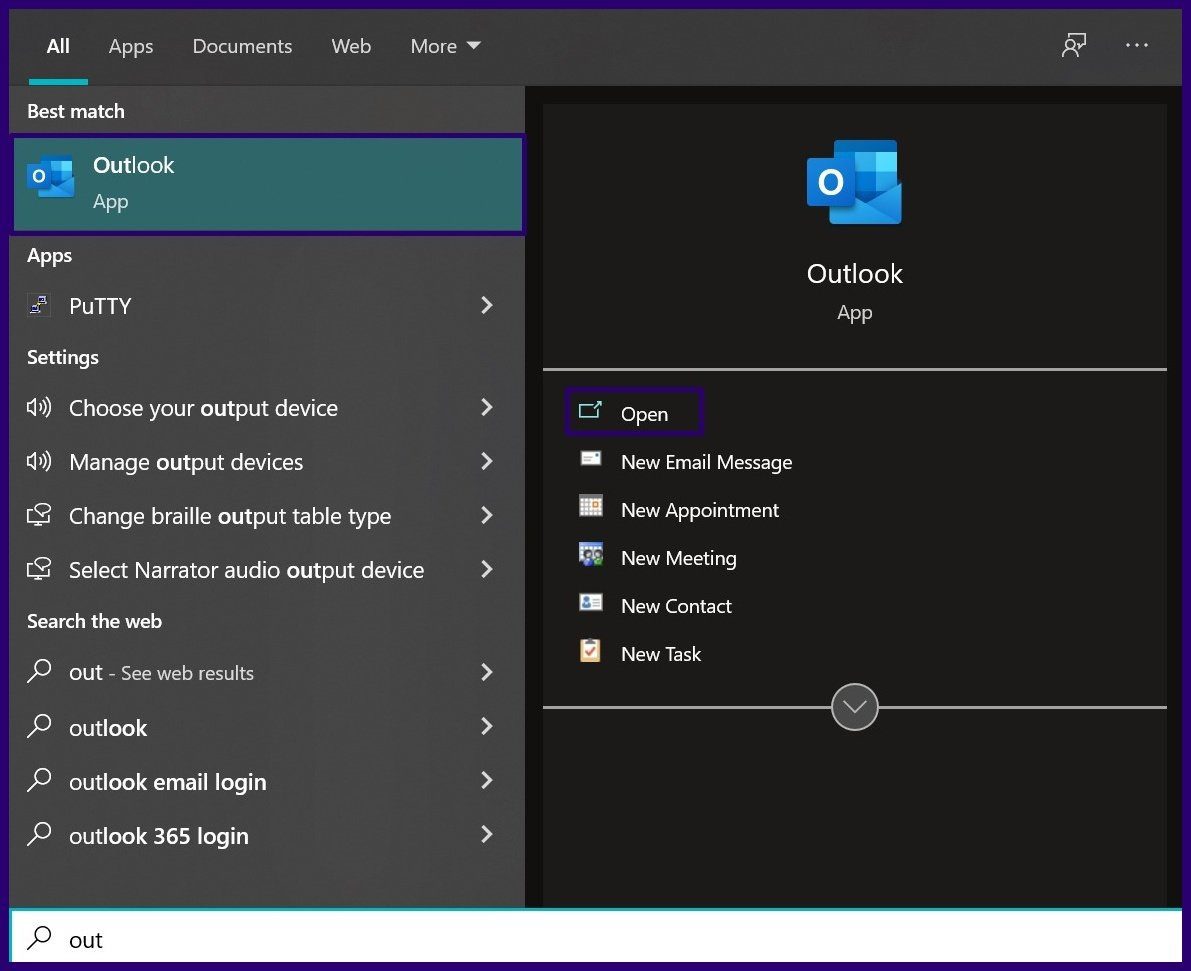Image resolution: width=1191 pixels, height=971 pixels.
Task: Click the magnifier icon beside 'outlook' web suggestion
Action: pos(39,726)
